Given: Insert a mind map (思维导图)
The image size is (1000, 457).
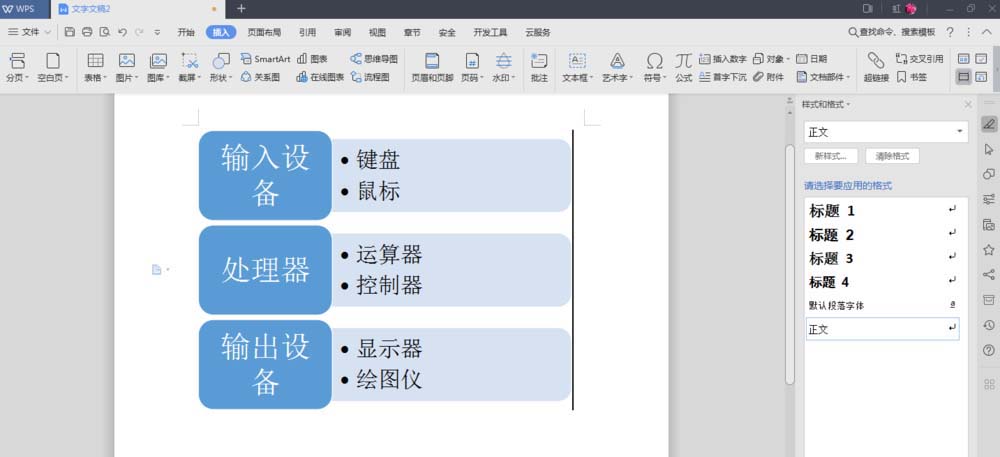Looking at the screenshot, I should (x=374, y=59).
